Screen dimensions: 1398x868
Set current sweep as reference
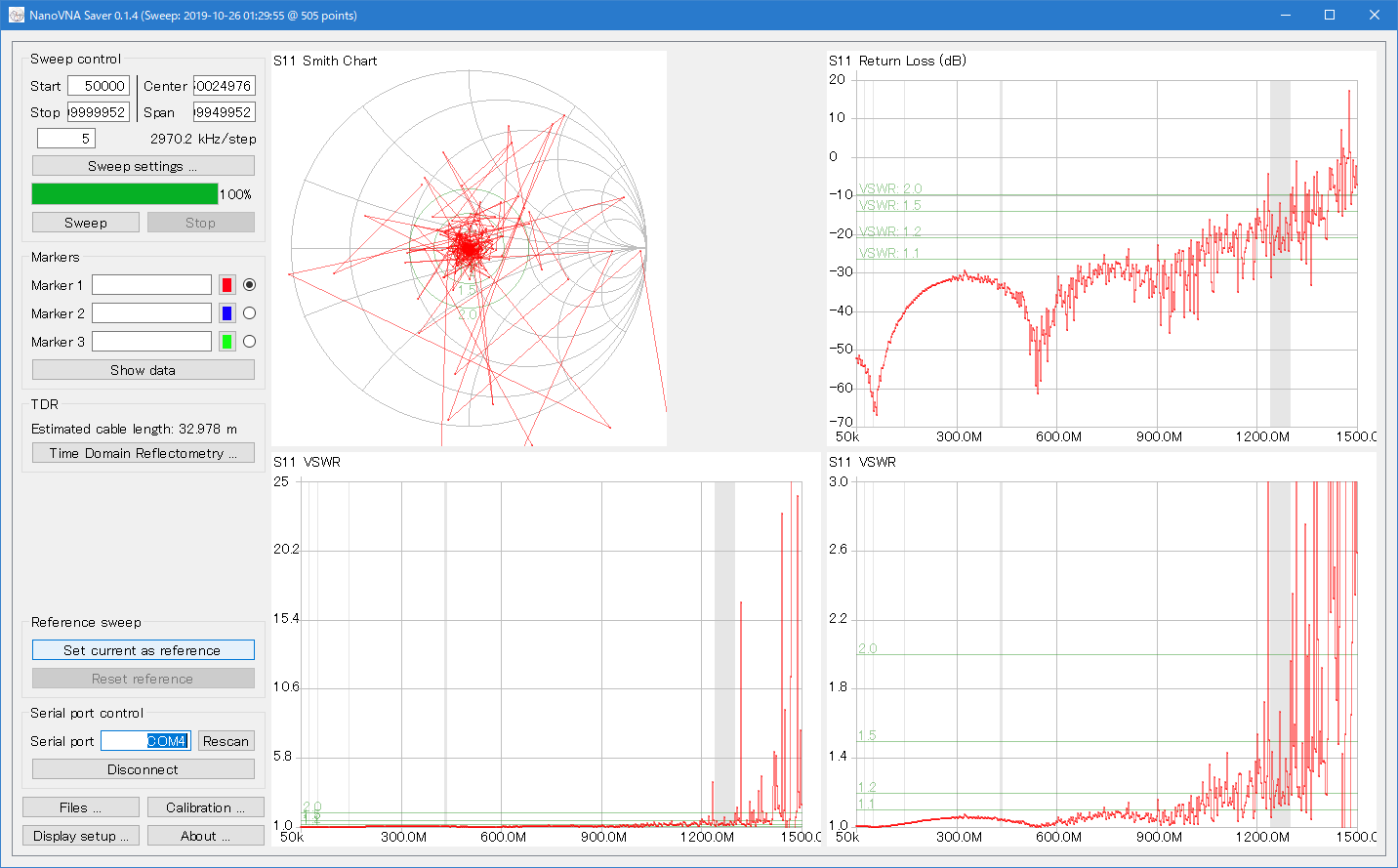point(144,650)
